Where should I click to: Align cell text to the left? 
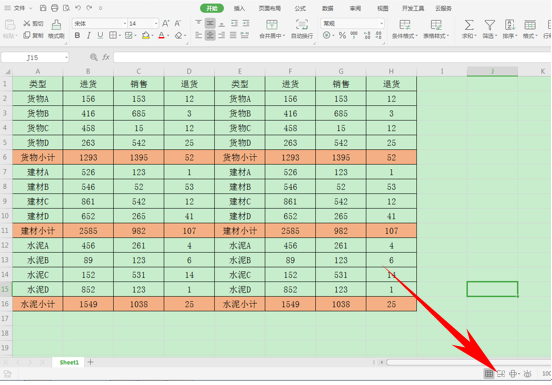(199, 35)
